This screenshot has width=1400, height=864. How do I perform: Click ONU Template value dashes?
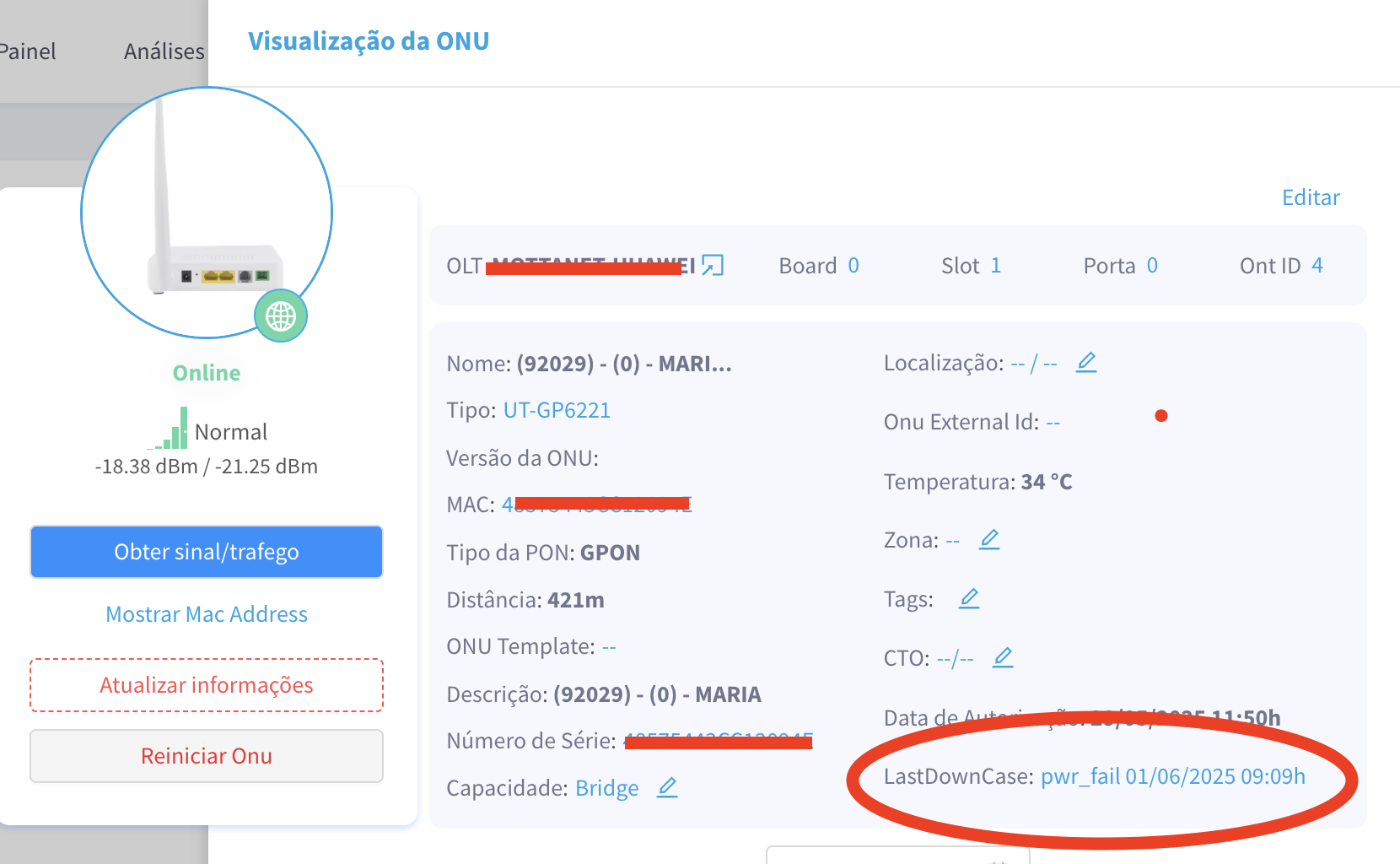tap(609, 647)
